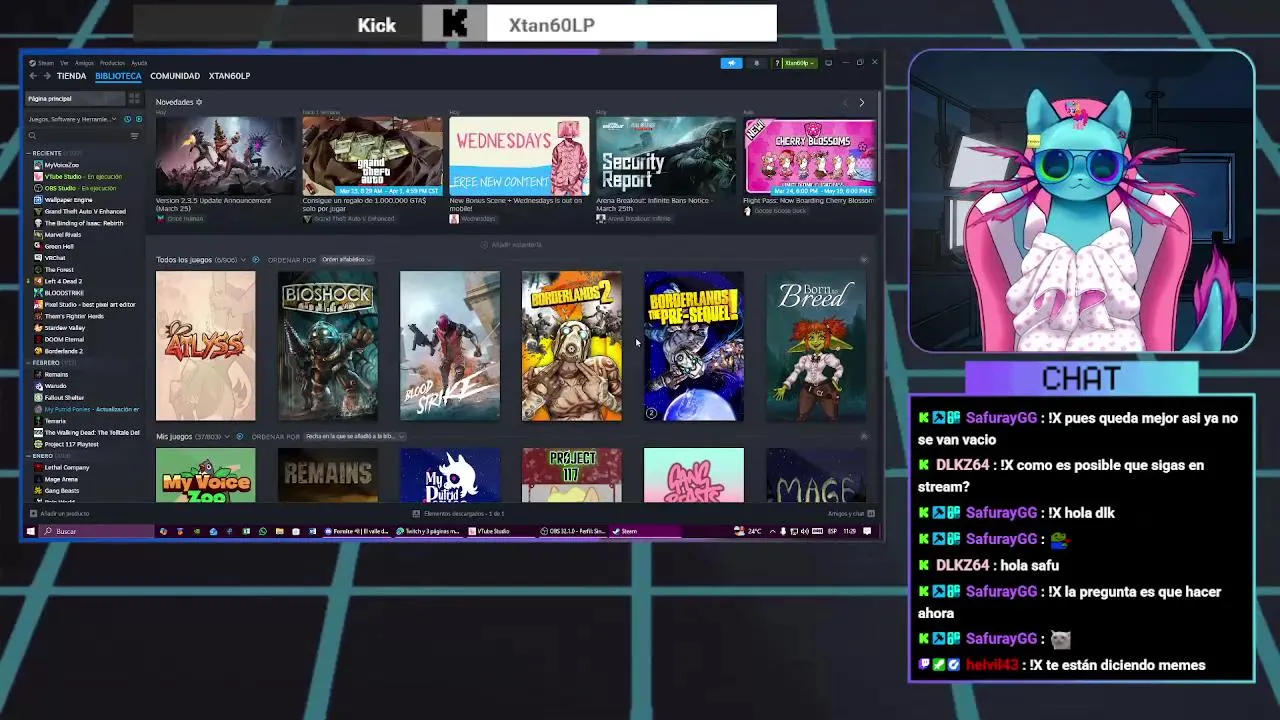Image resolution: width=1280 pixels, height=720 pixels.
Task: Switch to the COMUNIDAD tab
Action: (175, 76)
